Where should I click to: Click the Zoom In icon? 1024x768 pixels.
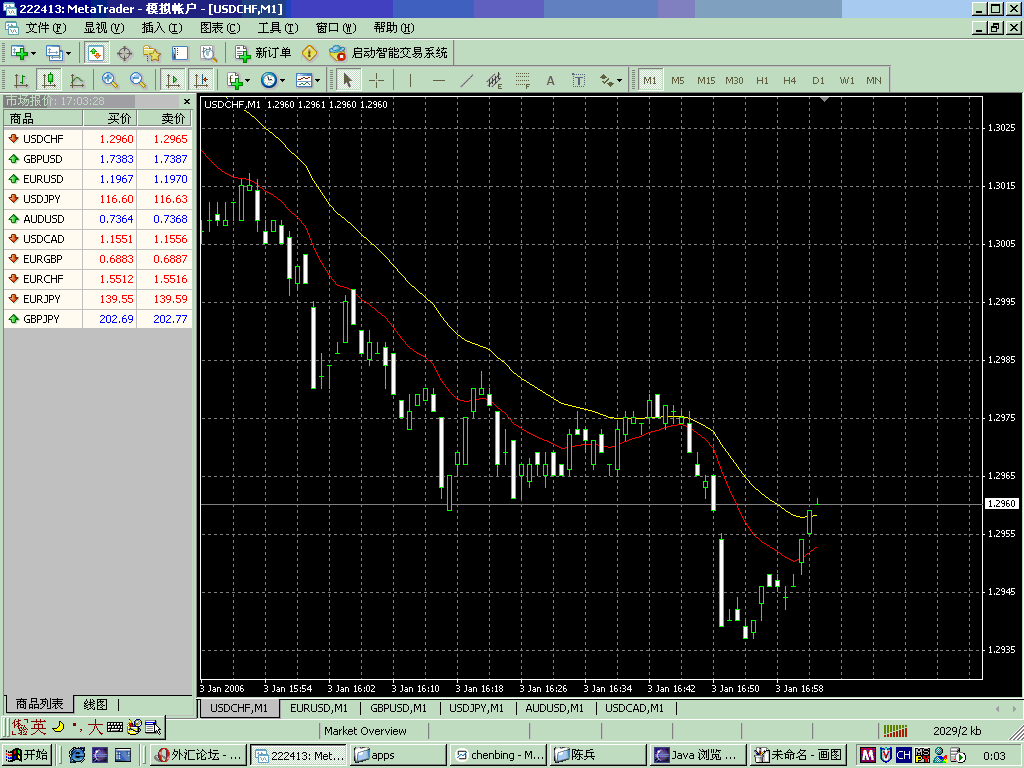click(x=110, y=79)
